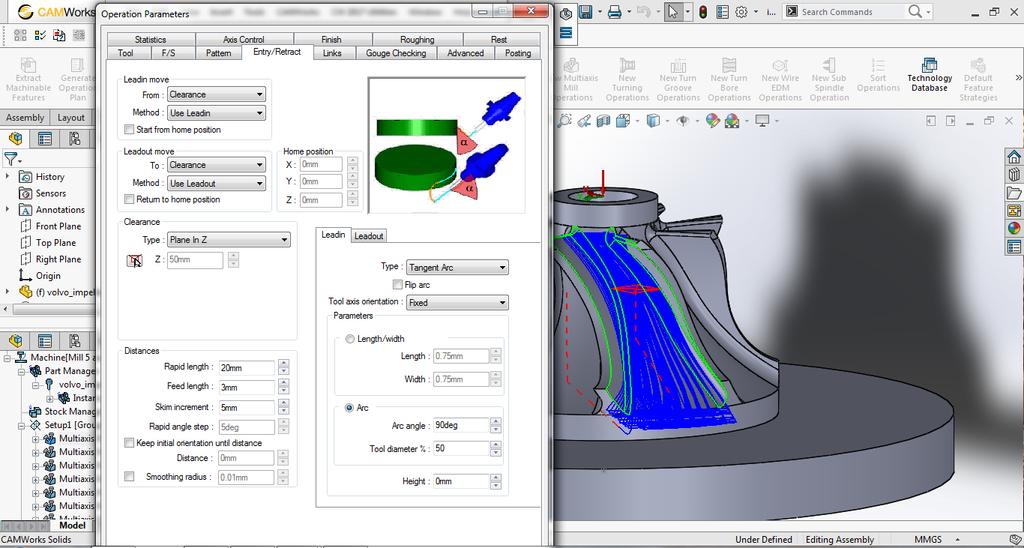Click the Arc angle field
Viewport: 1024px width, 548px height.
click(x=460, y=425)
